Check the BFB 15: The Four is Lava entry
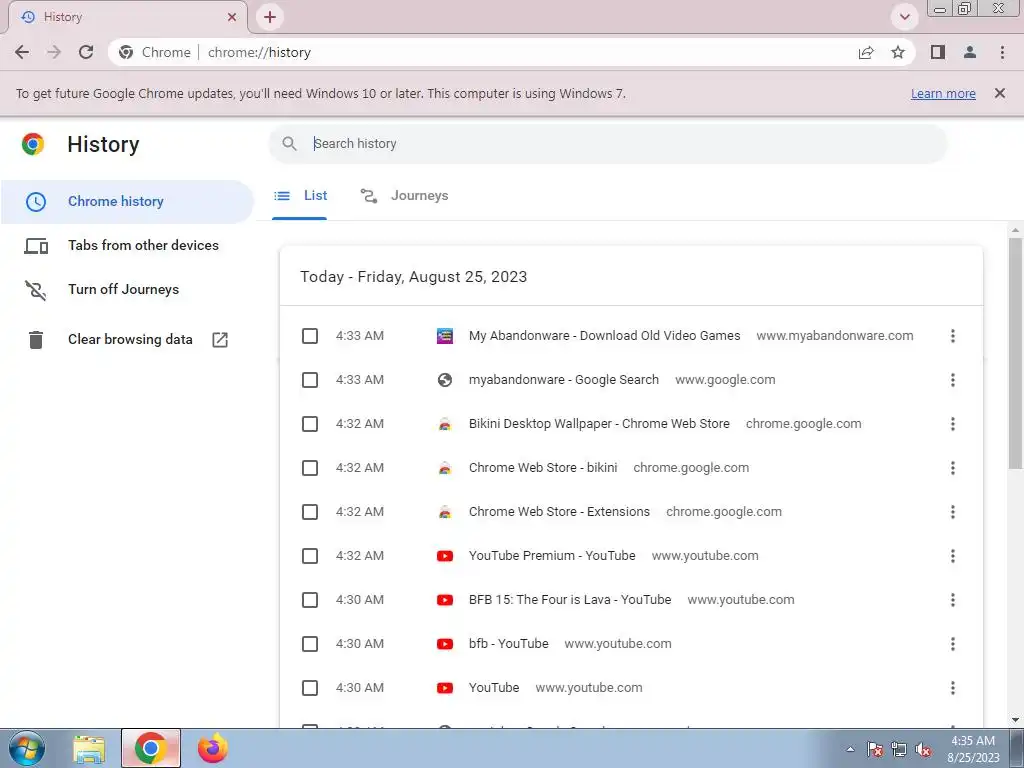 [310, 600]
